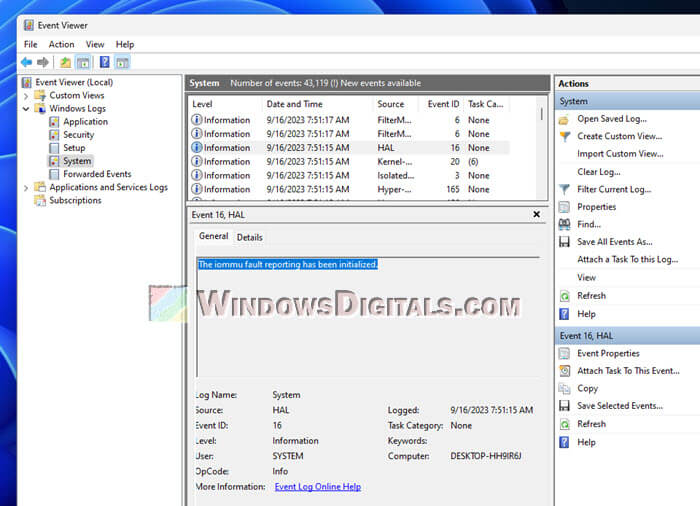Viewport: 700px width, 506px height.
Task: Open the Help menu
Action: pos(125,44)
